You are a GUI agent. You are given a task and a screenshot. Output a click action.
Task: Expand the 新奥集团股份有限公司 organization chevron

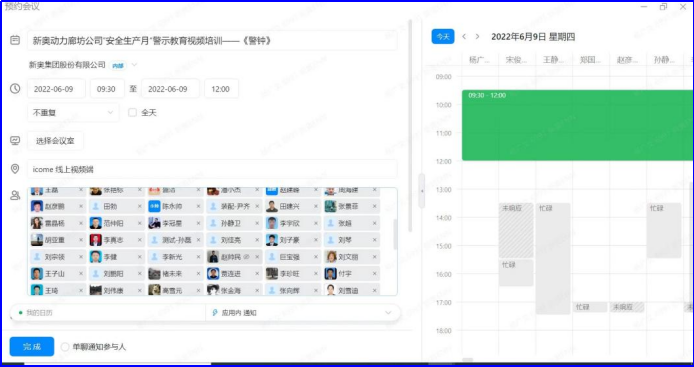pos(135,65)
